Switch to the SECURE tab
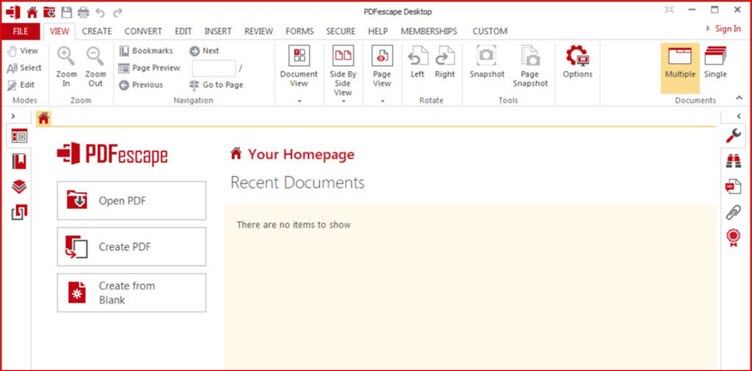The height and width of the screenshot is (371, 752). [x=341, y=31]
